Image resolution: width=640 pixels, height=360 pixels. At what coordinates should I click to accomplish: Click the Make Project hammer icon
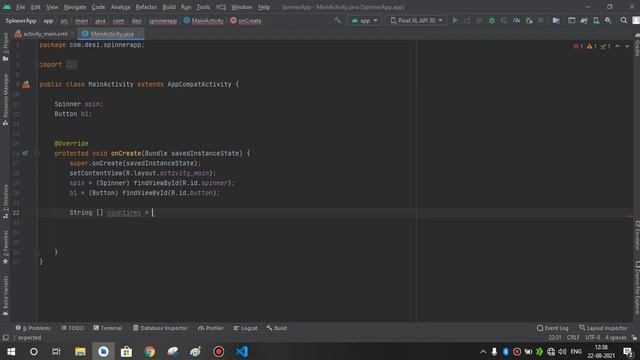click(x=337, y=20)
